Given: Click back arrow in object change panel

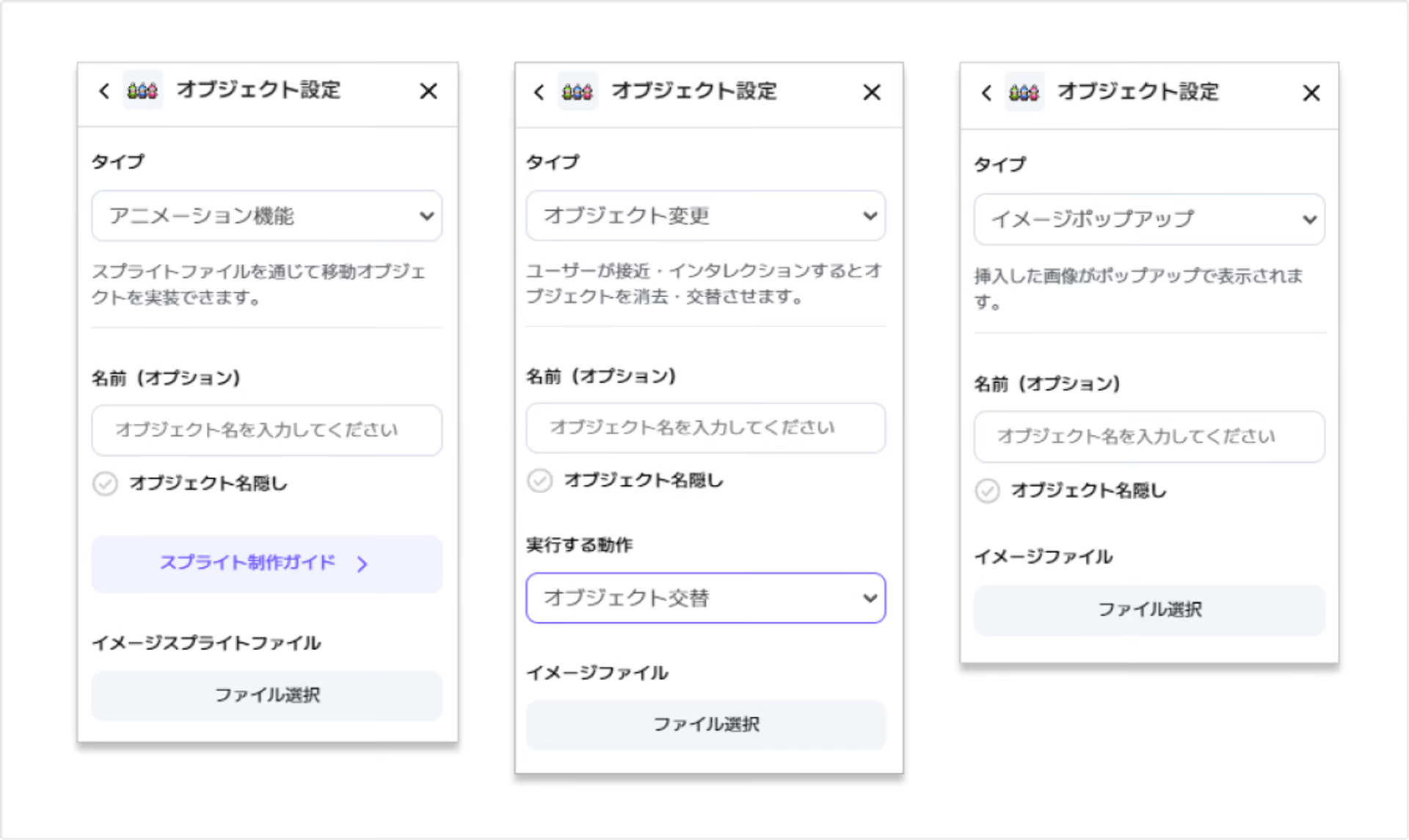Looking at the screenshot, I should coord(539,92).
